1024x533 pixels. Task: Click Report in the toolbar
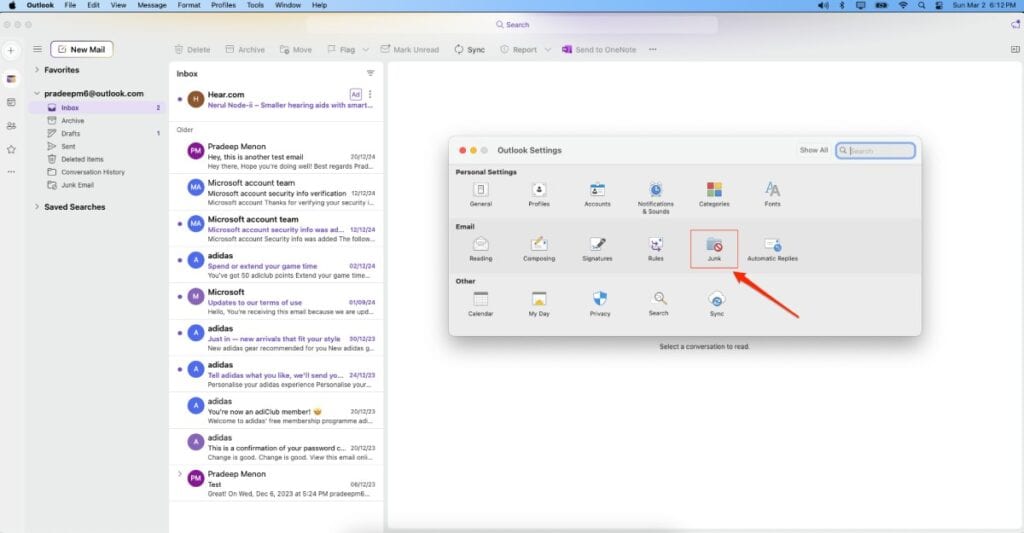tap(519, 50)
